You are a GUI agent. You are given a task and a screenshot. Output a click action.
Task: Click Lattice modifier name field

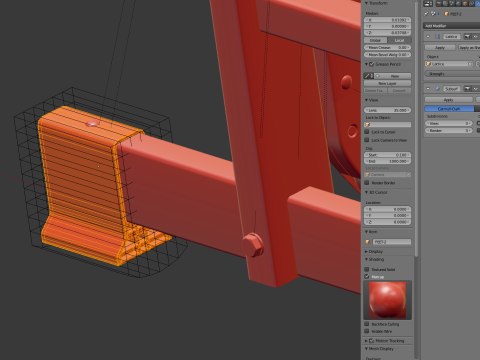click(451, 37)
